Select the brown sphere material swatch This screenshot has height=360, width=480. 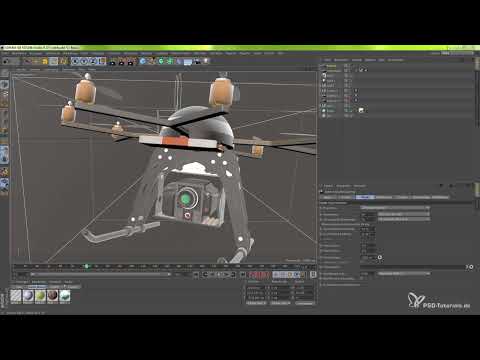(x=52, y=296)
